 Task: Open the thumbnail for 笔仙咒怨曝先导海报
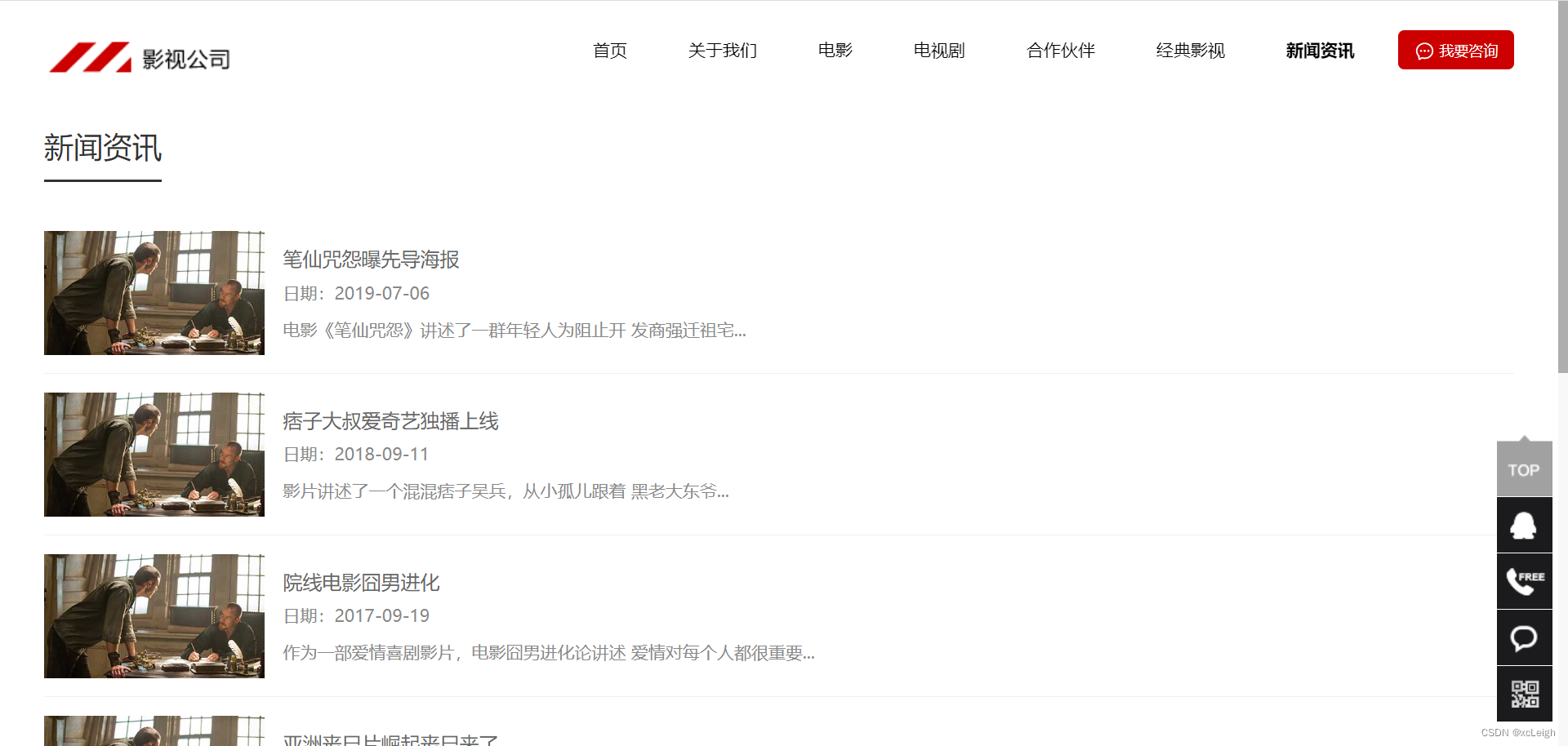(x=154, y=293)
